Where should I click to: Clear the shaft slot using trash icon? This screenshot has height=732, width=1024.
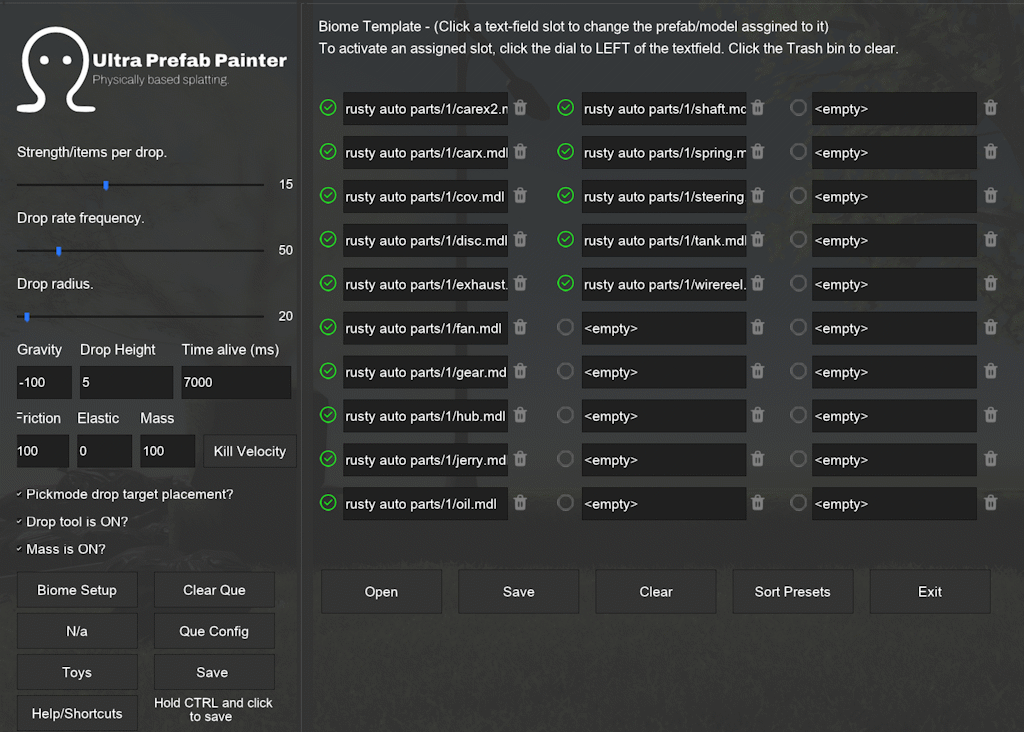(758, 108)
